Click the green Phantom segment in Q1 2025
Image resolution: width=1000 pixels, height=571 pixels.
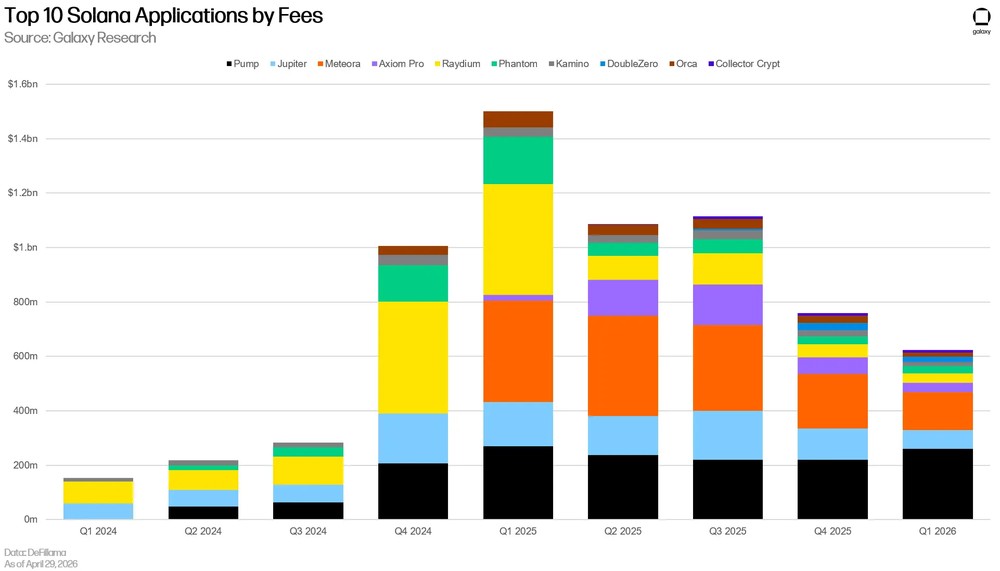coord(518,160)
